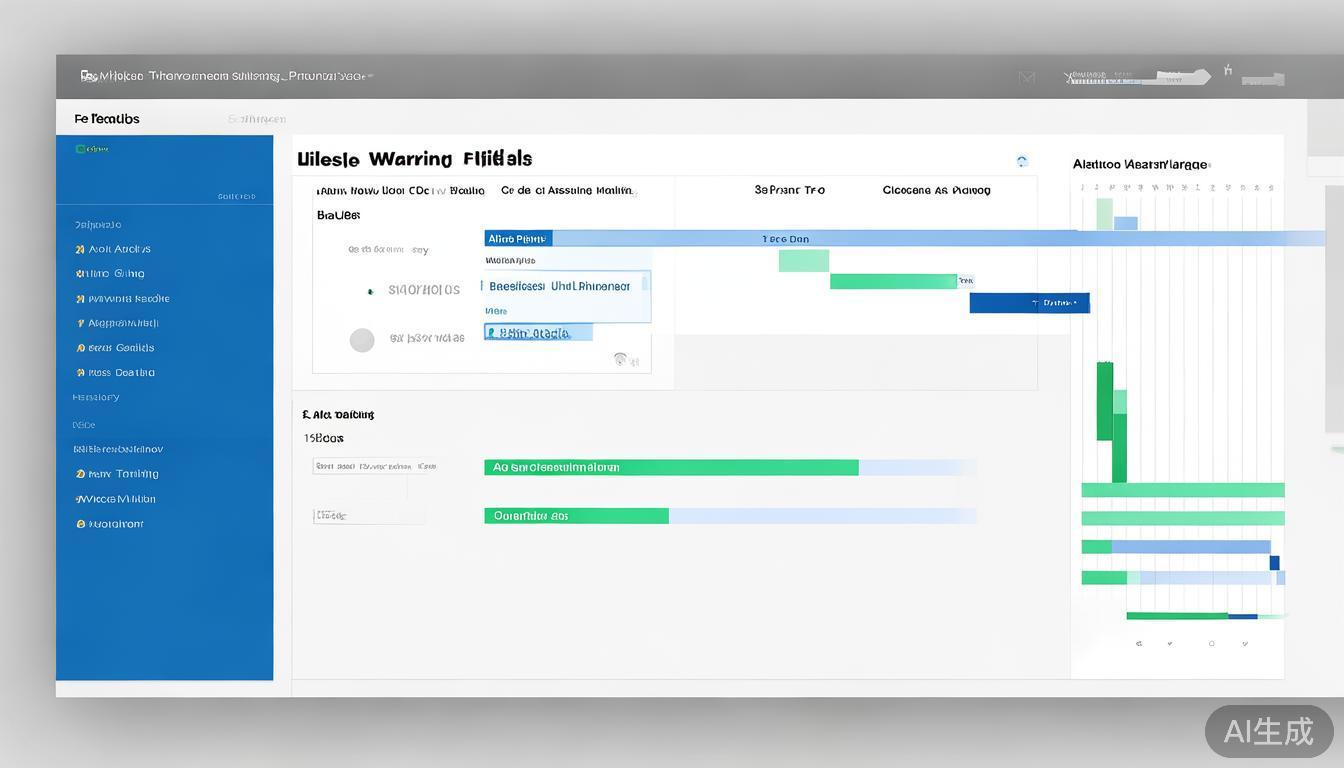Click the blue refresh icon beside the title
1344x768 pixels.
[1021, 161]
